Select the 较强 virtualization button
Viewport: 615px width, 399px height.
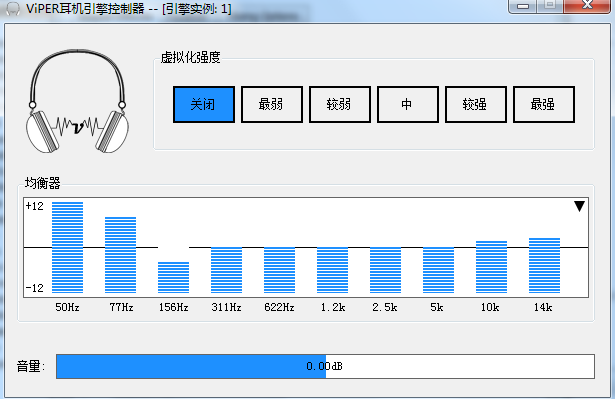pyautogui.click(x=476, y=105)
